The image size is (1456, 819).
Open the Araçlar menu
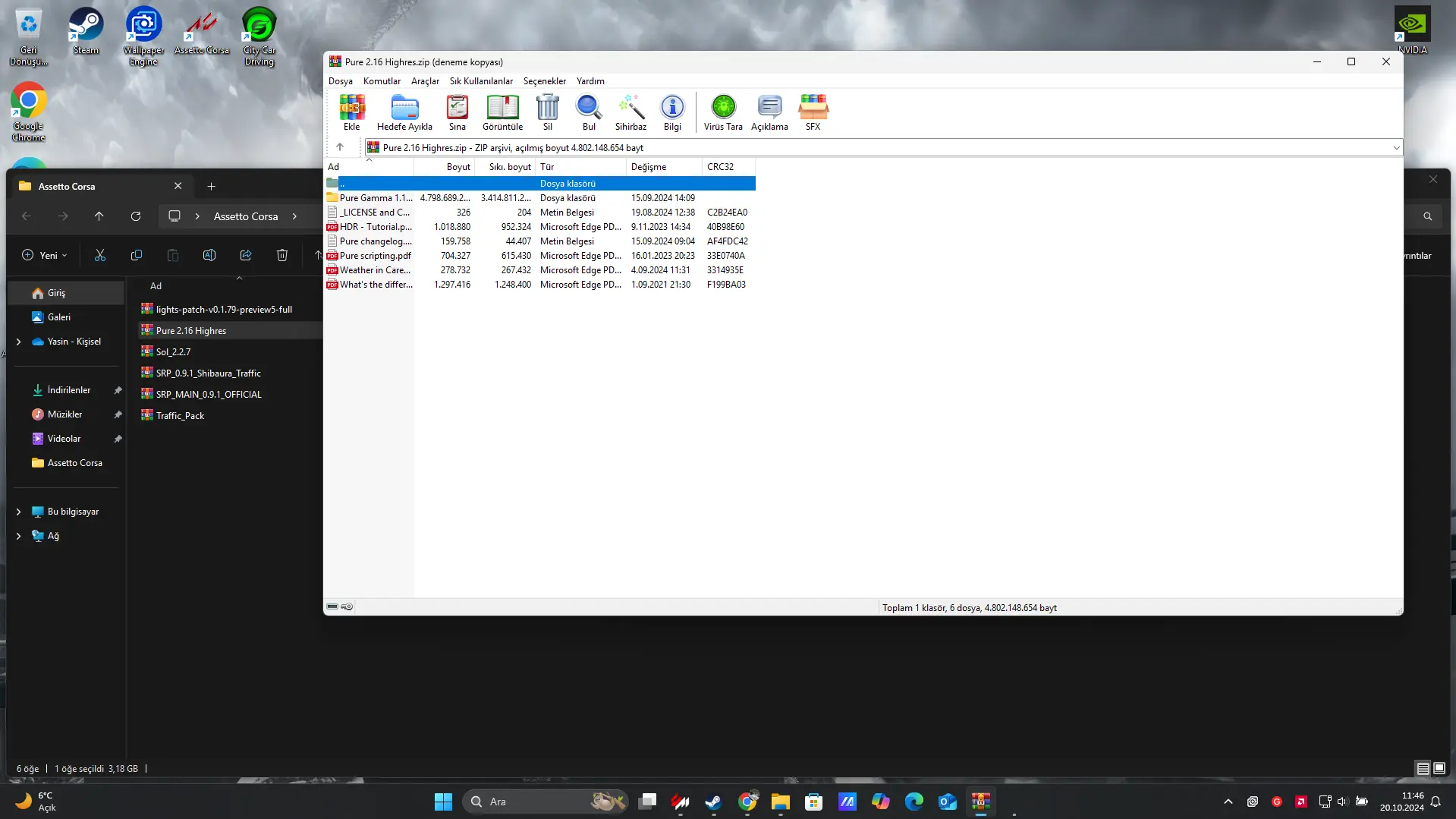425,81
